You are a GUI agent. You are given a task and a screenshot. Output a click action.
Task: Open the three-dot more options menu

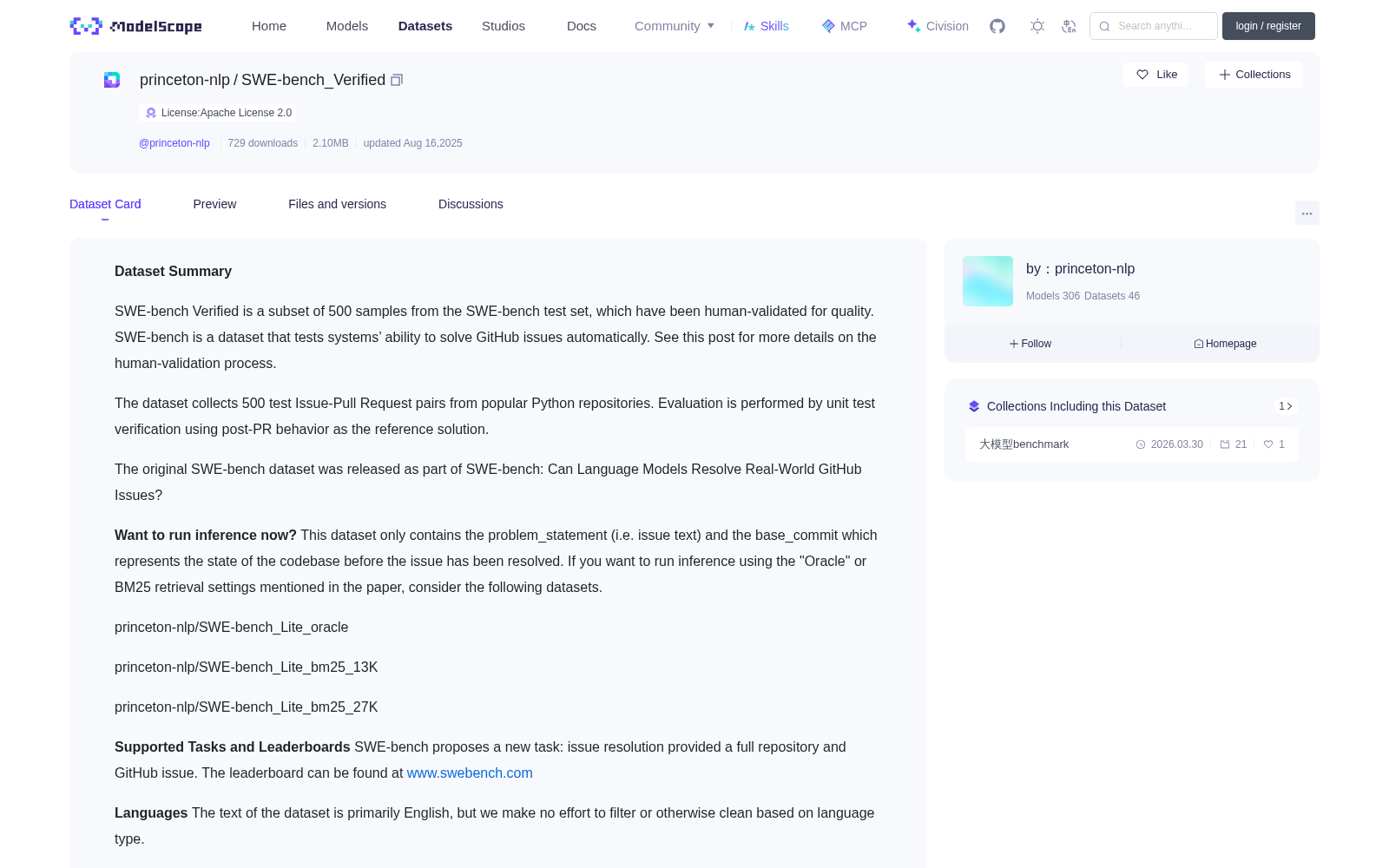[1307, 213]
